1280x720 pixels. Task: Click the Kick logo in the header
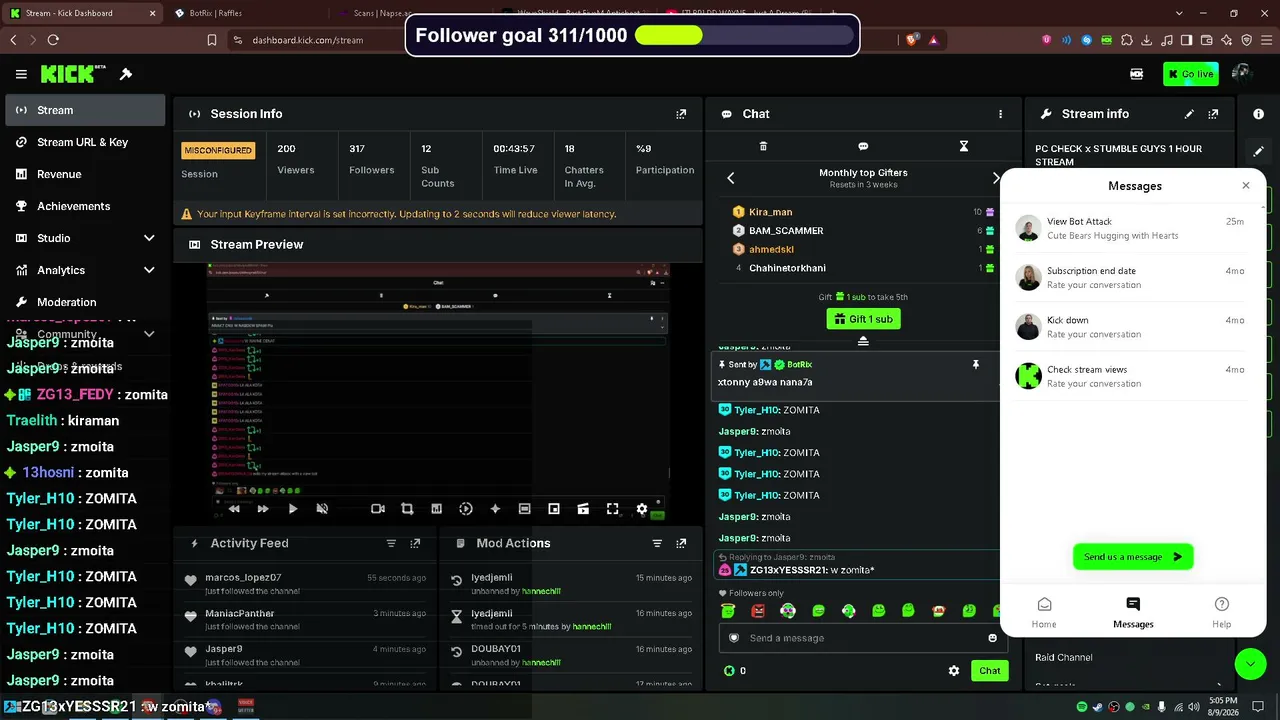(73, 74)
